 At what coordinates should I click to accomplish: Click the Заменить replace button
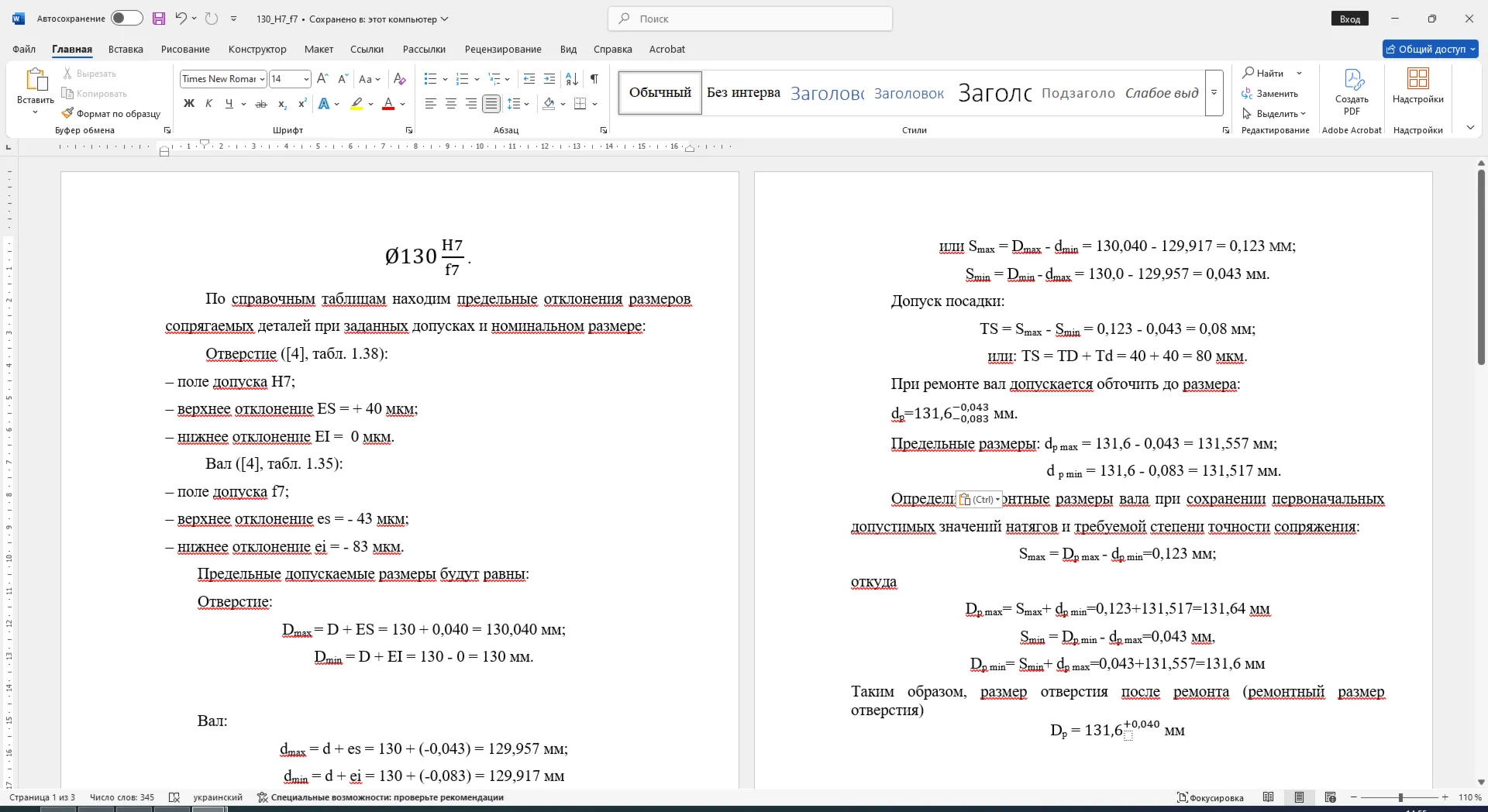[1270, 94]
